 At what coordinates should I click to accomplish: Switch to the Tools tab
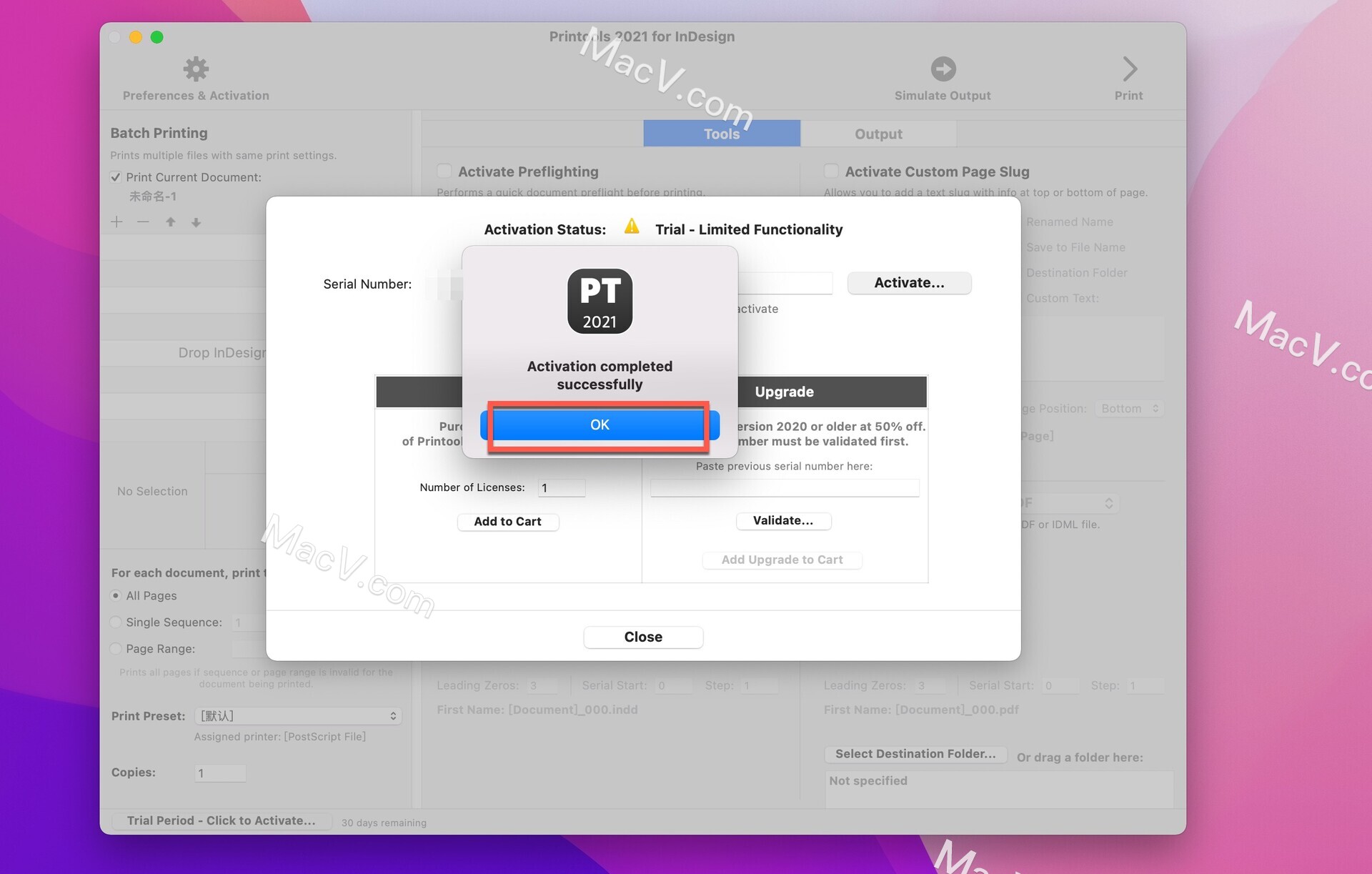pos(722,134)
